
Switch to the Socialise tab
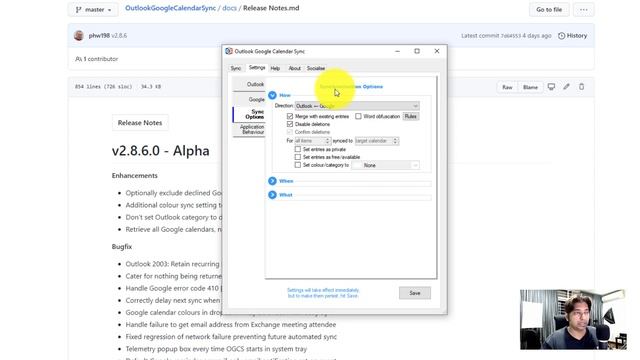coord(316,69)
